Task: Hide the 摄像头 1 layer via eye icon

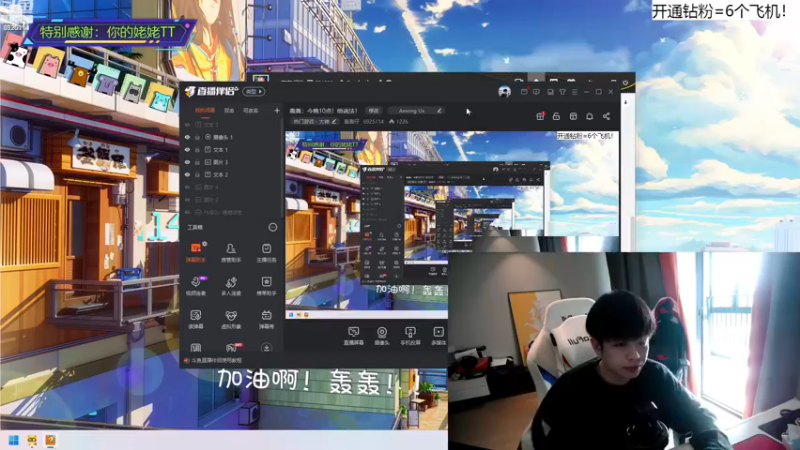Action: coord(187,137)
